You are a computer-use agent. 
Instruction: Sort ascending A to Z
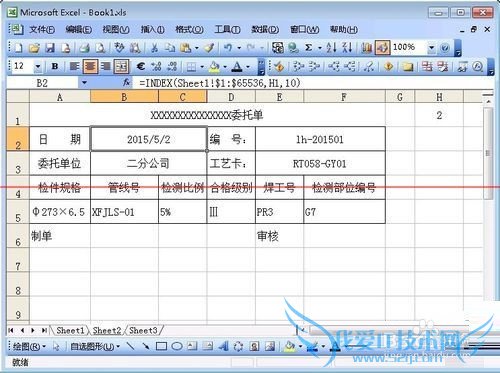pyautogui.click(x=331, y=48)
